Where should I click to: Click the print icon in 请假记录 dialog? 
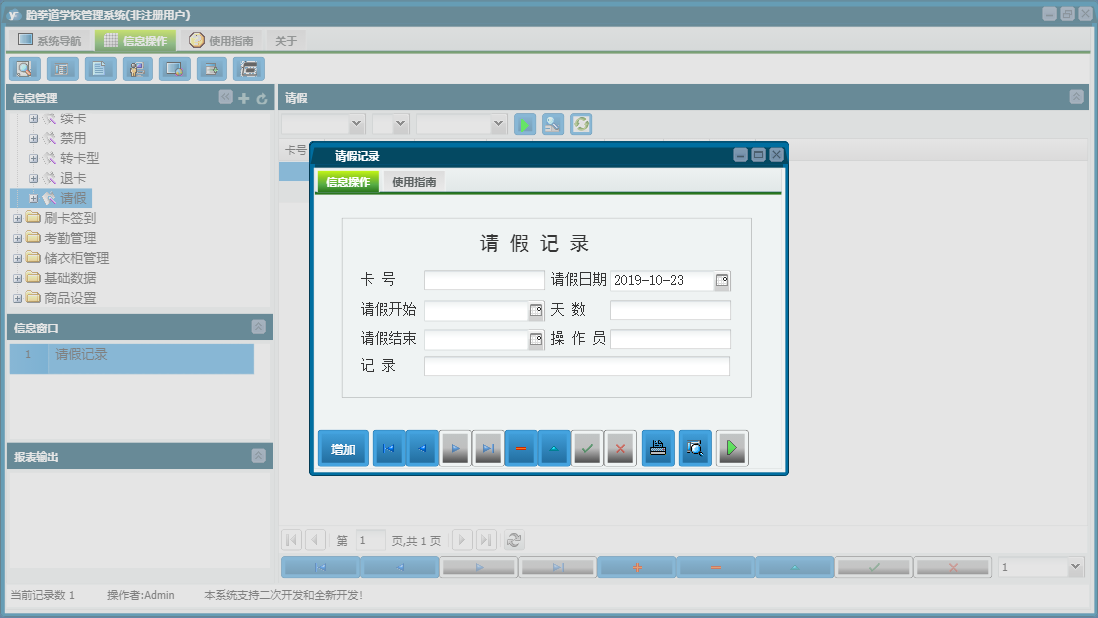658,448
